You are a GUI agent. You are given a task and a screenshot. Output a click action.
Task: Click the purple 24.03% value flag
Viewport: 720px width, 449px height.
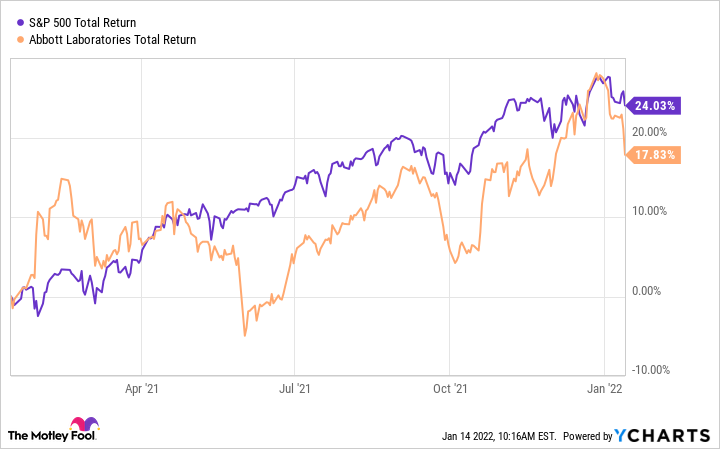(653, 106)
